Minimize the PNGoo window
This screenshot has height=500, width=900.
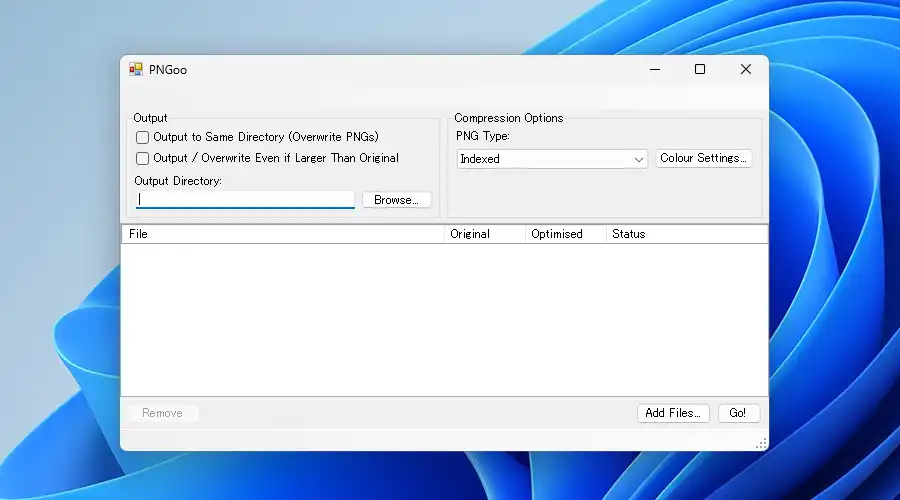click(x=655, y=69)
